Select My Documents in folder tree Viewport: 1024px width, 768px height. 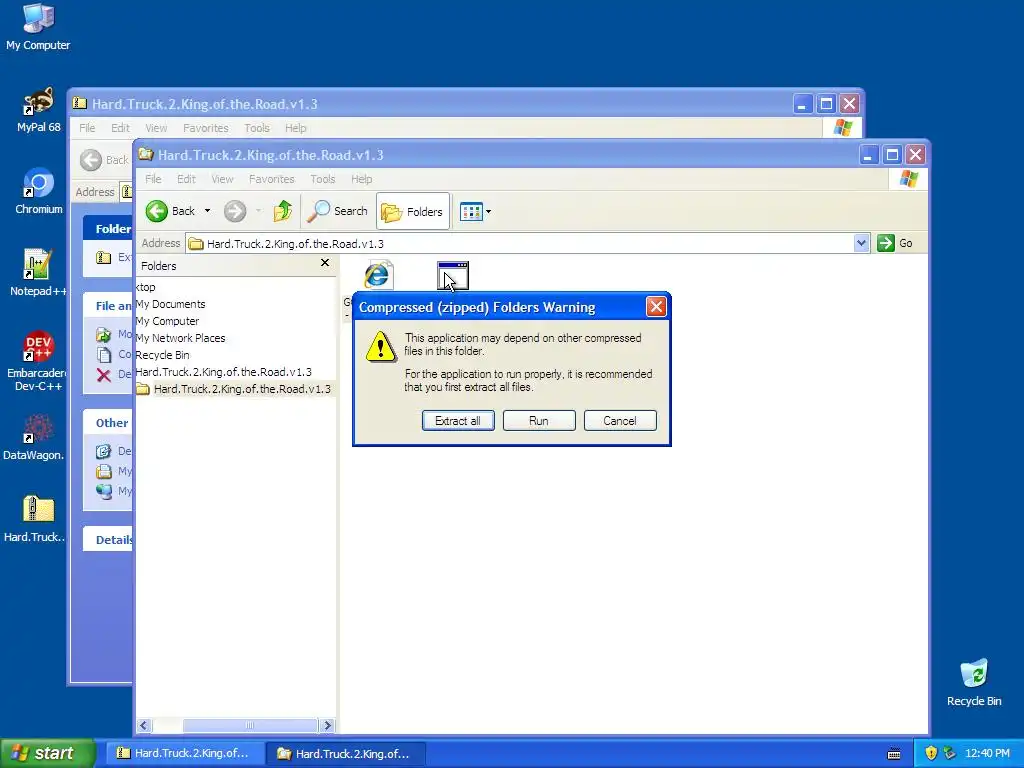pos(170,304)
